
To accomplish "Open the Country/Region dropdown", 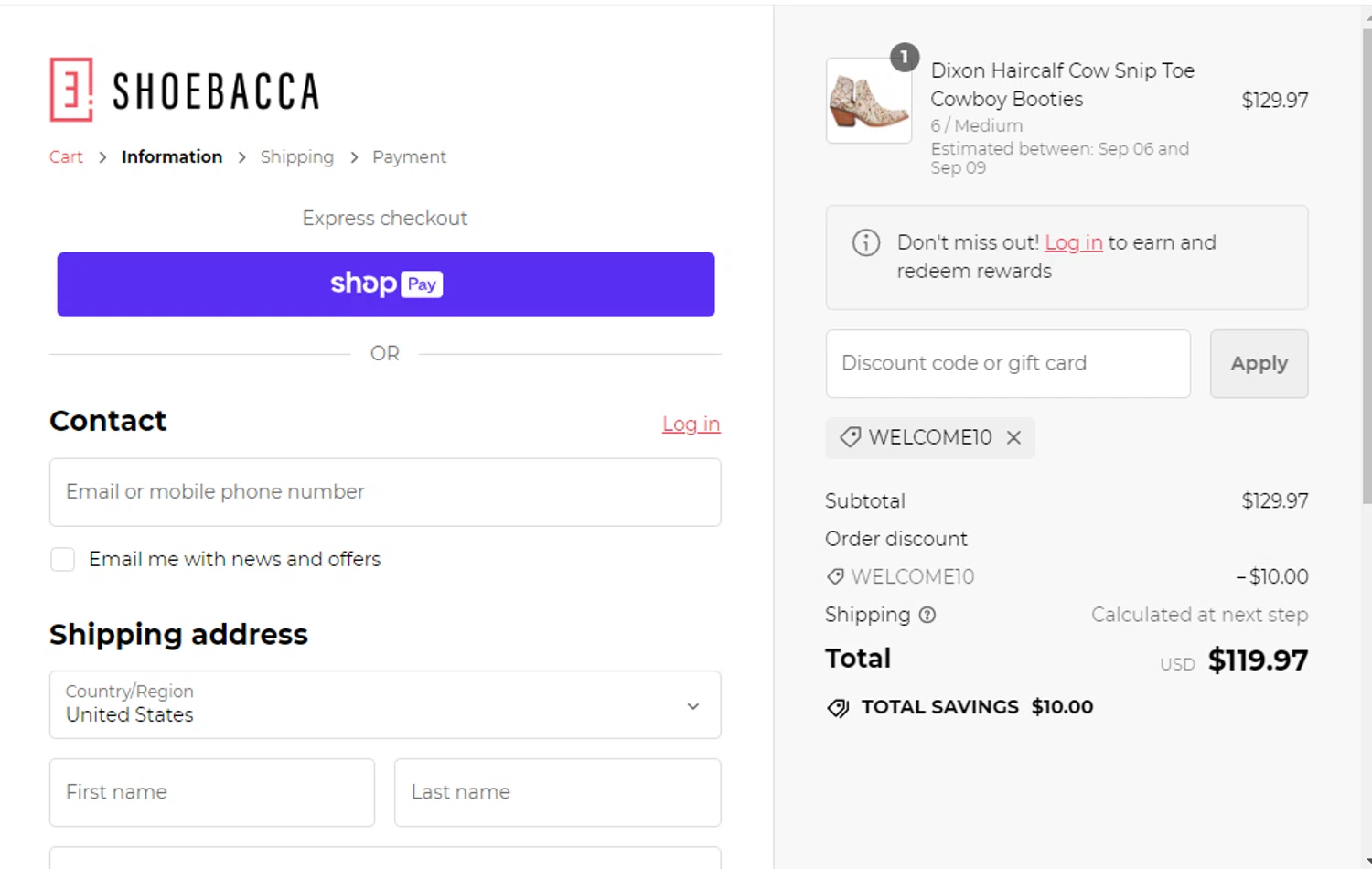I will pyautogui.click(x=385, y=704).
